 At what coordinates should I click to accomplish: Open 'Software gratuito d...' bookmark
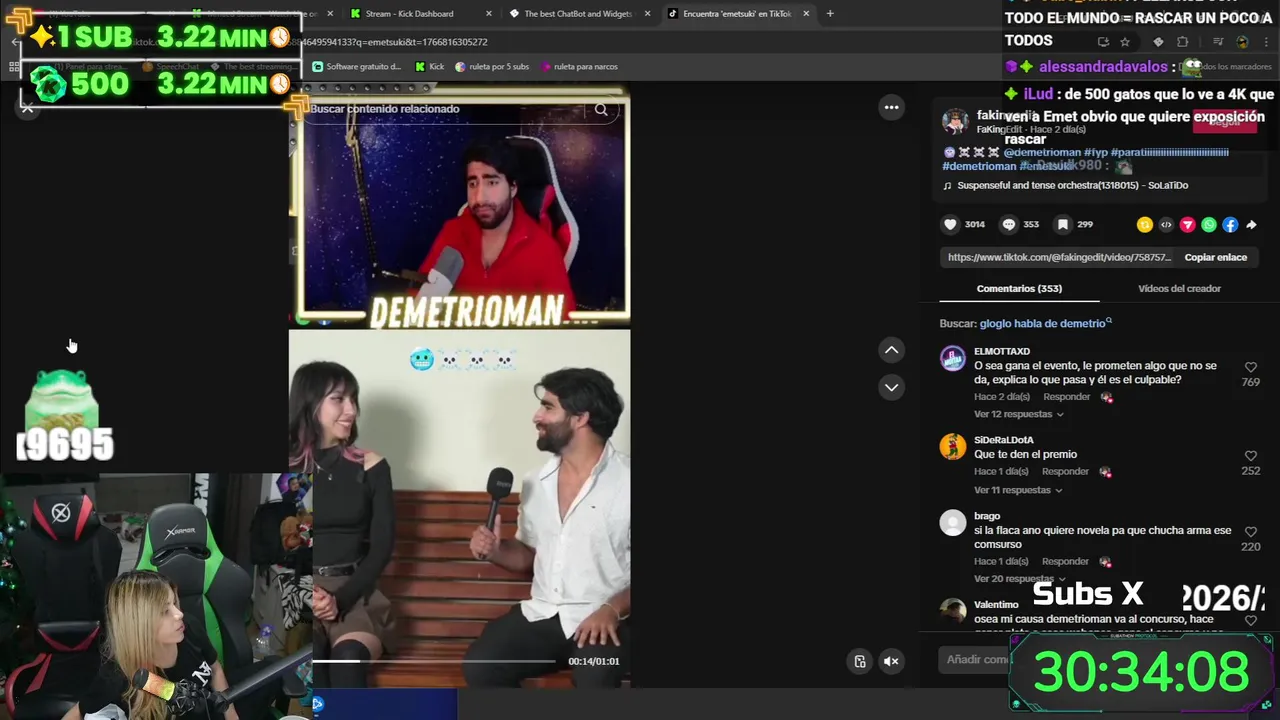coord(357,67)
